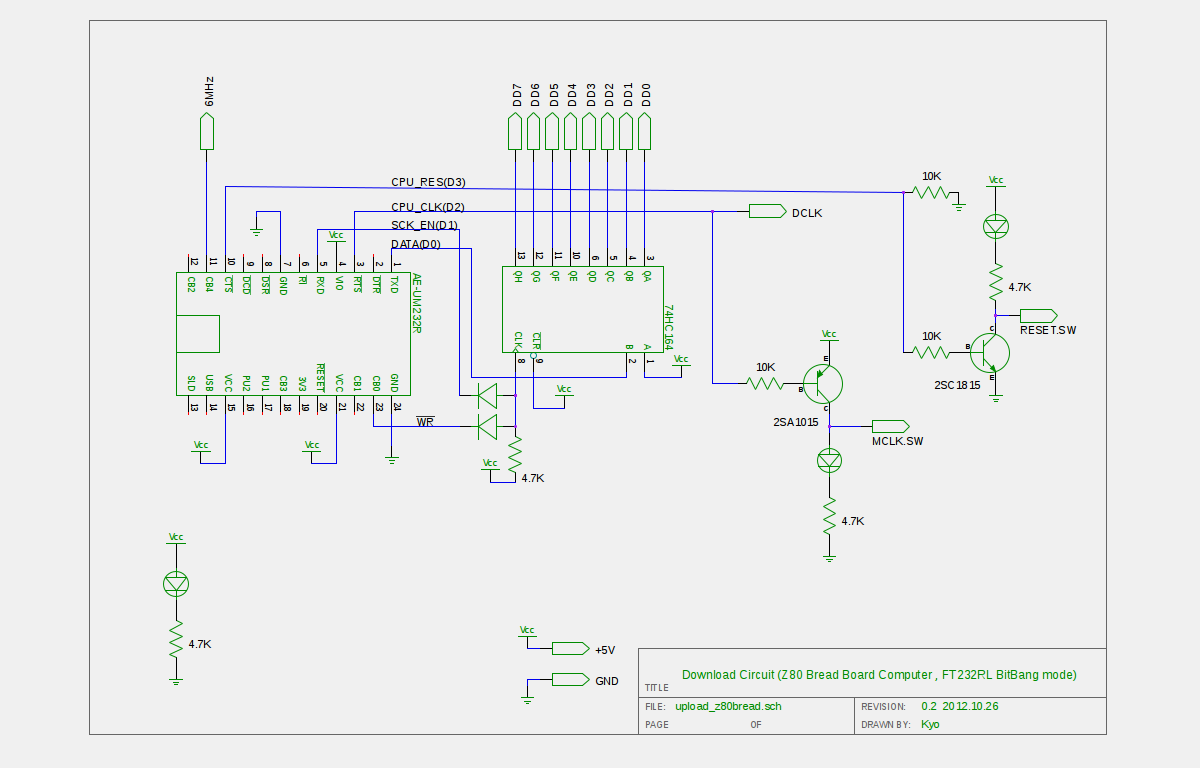1200x768 pixels.
Task: Click the DD7 bus connector symbol
Action: (515, 131)
